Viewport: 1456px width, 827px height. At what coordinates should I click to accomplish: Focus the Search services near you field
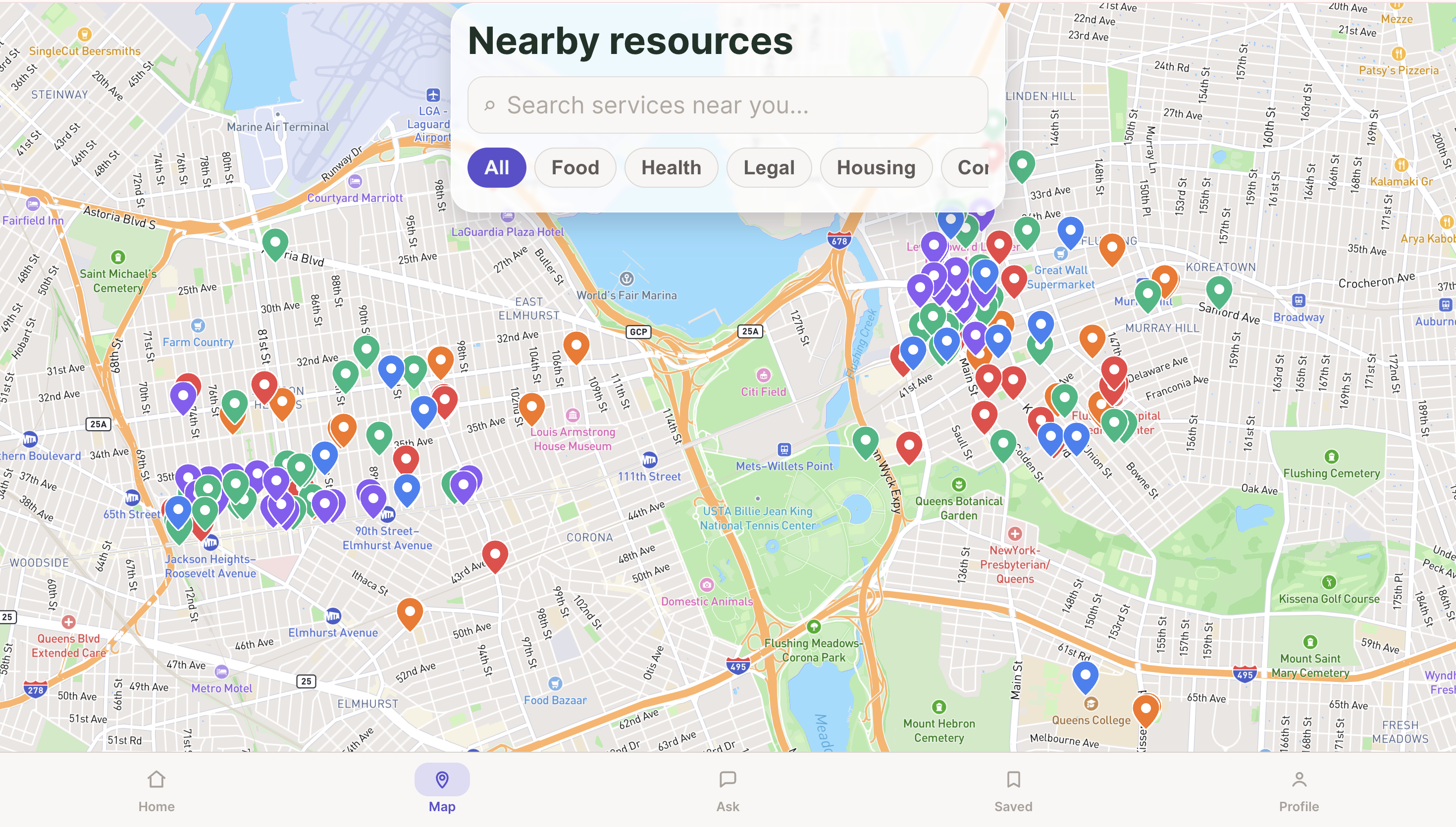click(x=738, y=105)
